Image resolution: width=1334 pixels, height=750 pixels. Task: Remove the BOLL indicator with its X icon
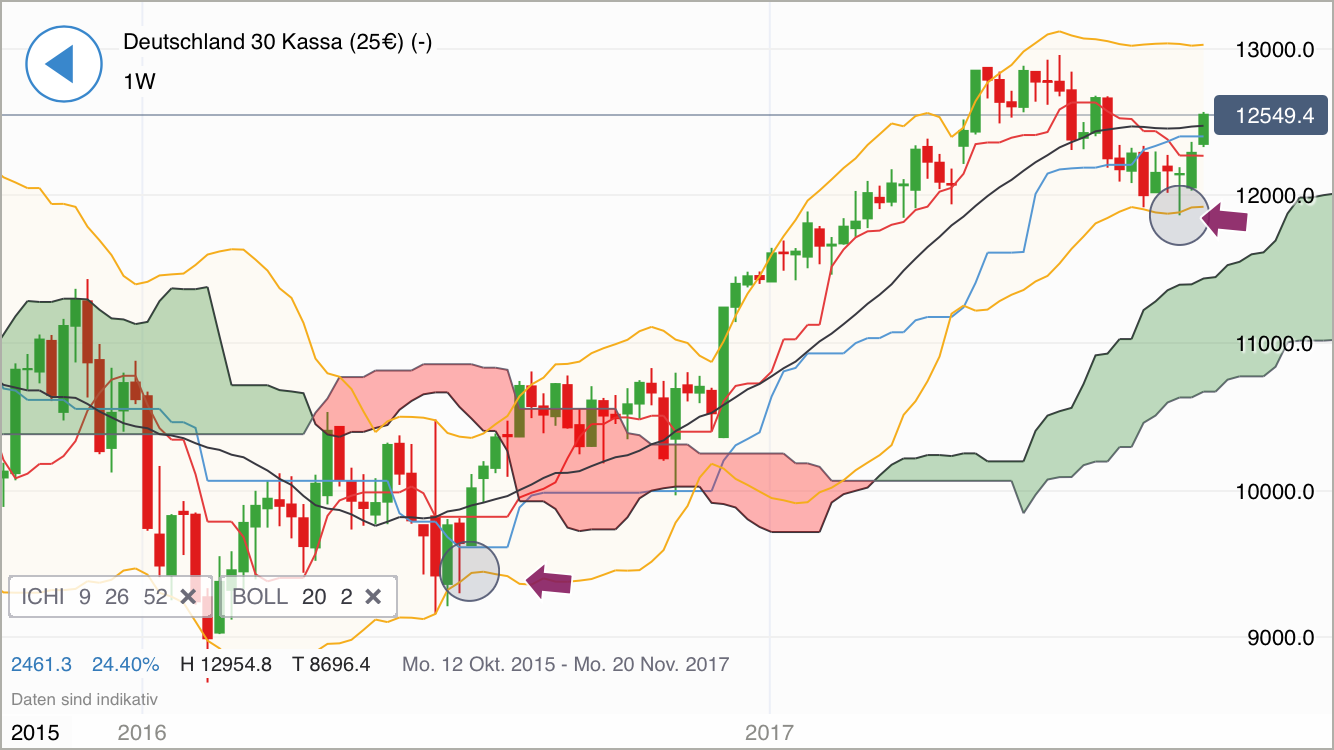click(x=373, y=596)
